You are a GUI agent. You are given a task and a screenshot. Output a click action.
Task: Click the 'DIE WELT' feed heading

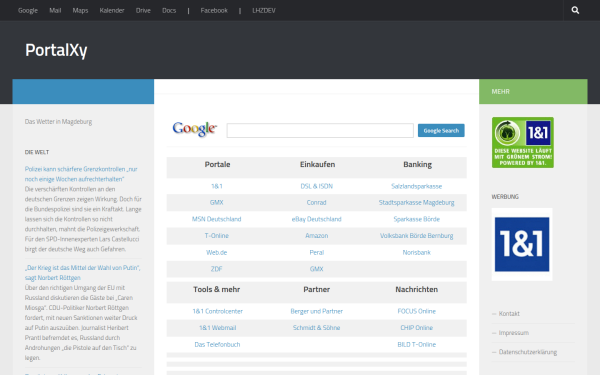[x=37, y=152]
